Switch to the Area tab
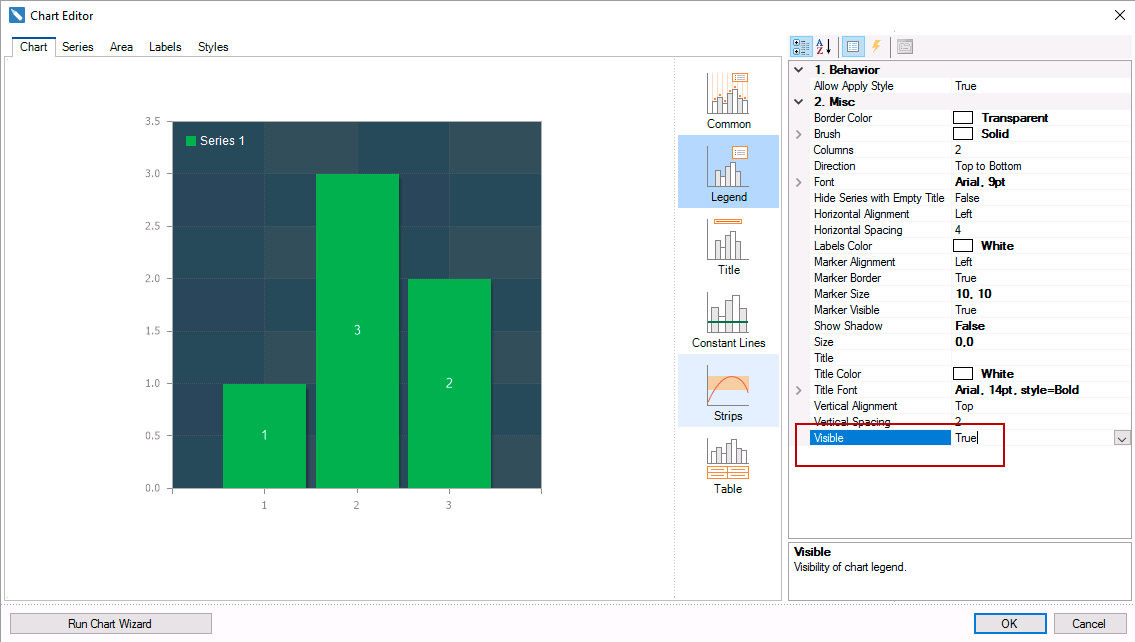 tap(121, 47)
